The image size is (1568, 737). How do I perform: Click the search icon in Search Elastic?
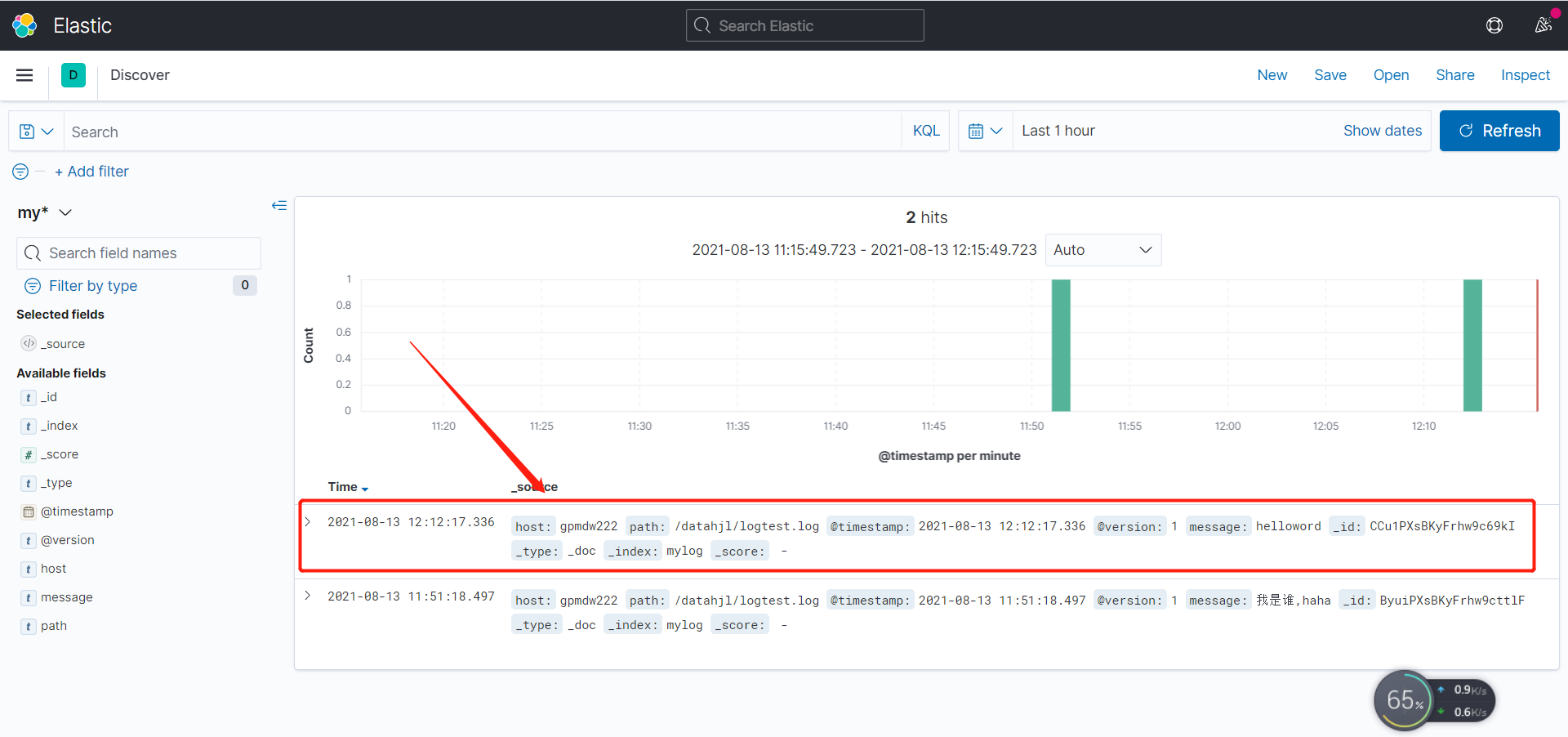coord(702,25)
